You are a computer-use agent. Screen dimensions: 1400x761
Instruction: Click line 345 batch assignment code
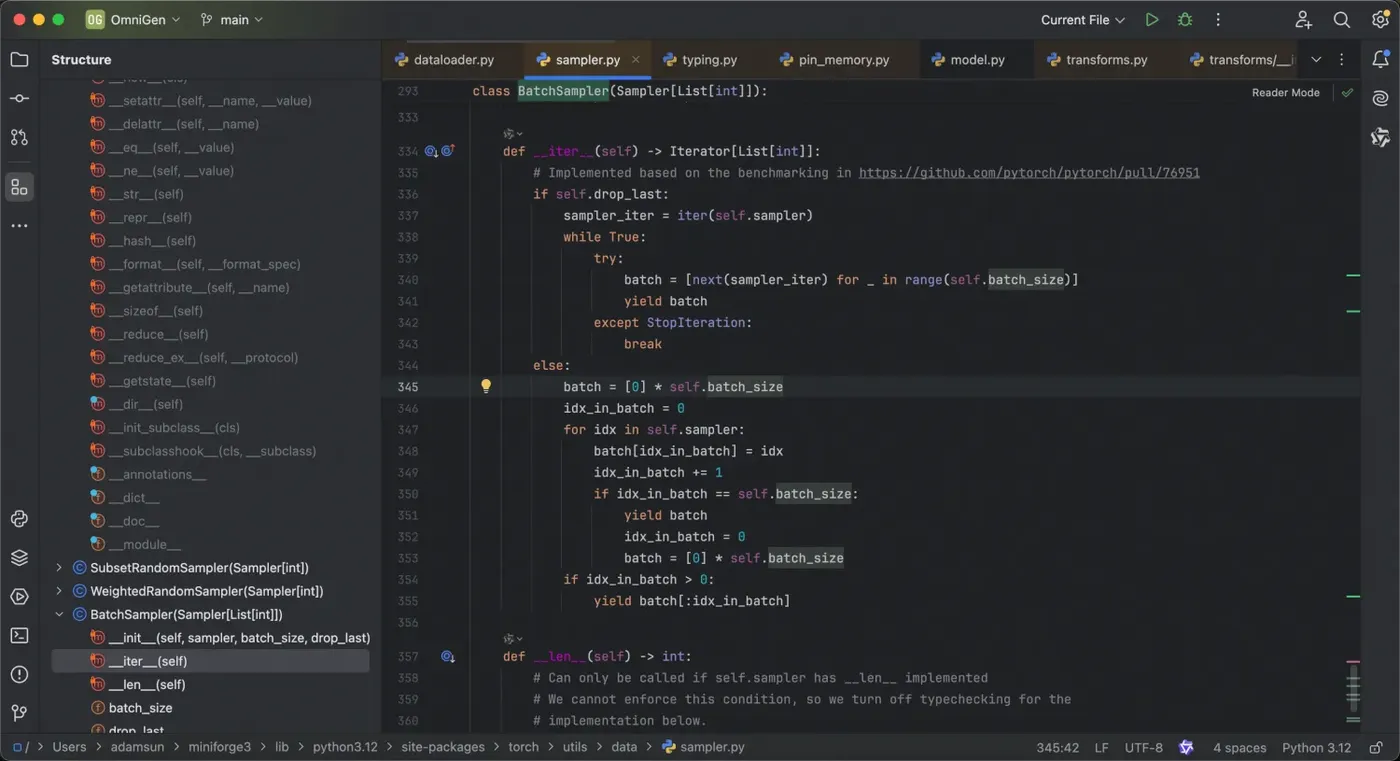point(673,387)
